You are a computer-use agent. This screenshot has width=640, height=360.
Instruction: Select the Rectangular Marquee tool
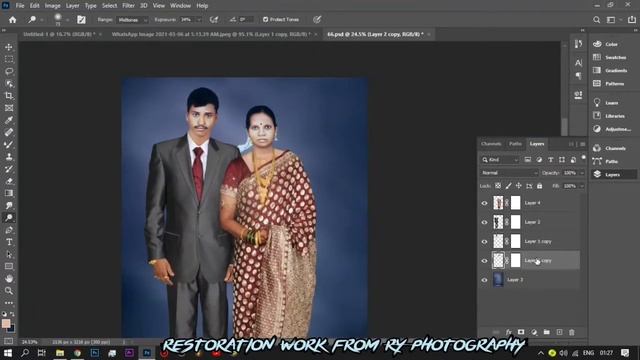click(x=9, y=59)
